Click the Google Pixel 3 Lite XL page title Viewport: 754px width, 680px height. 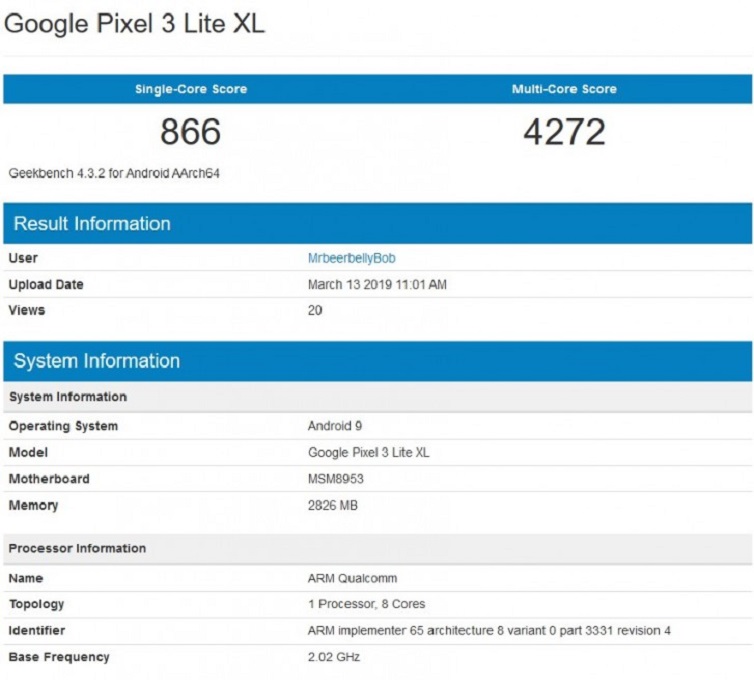(134, 24)
